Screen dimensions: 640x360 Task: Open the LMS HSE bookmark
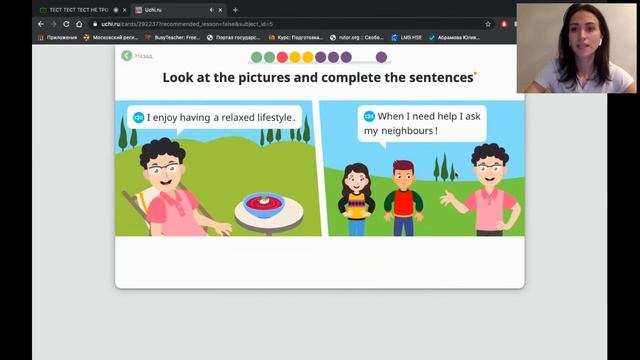click(x=407, y=38)
